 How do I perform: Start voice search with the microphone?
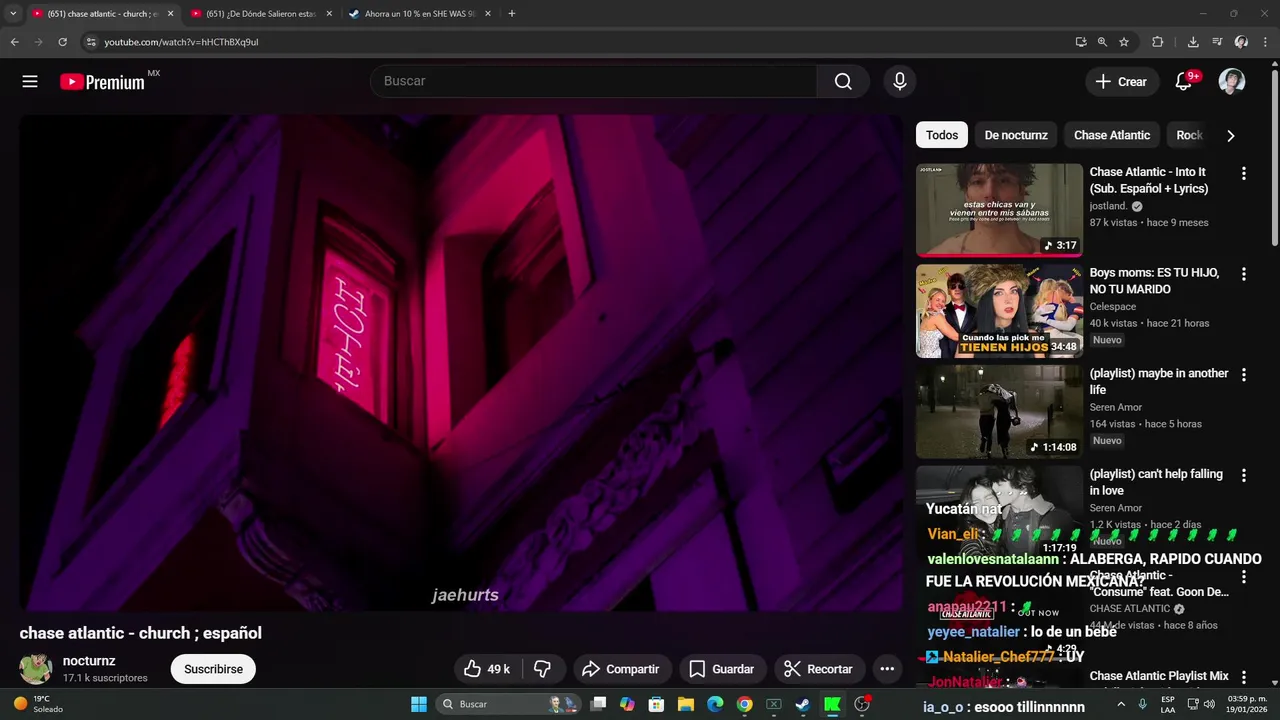[900, 81]
